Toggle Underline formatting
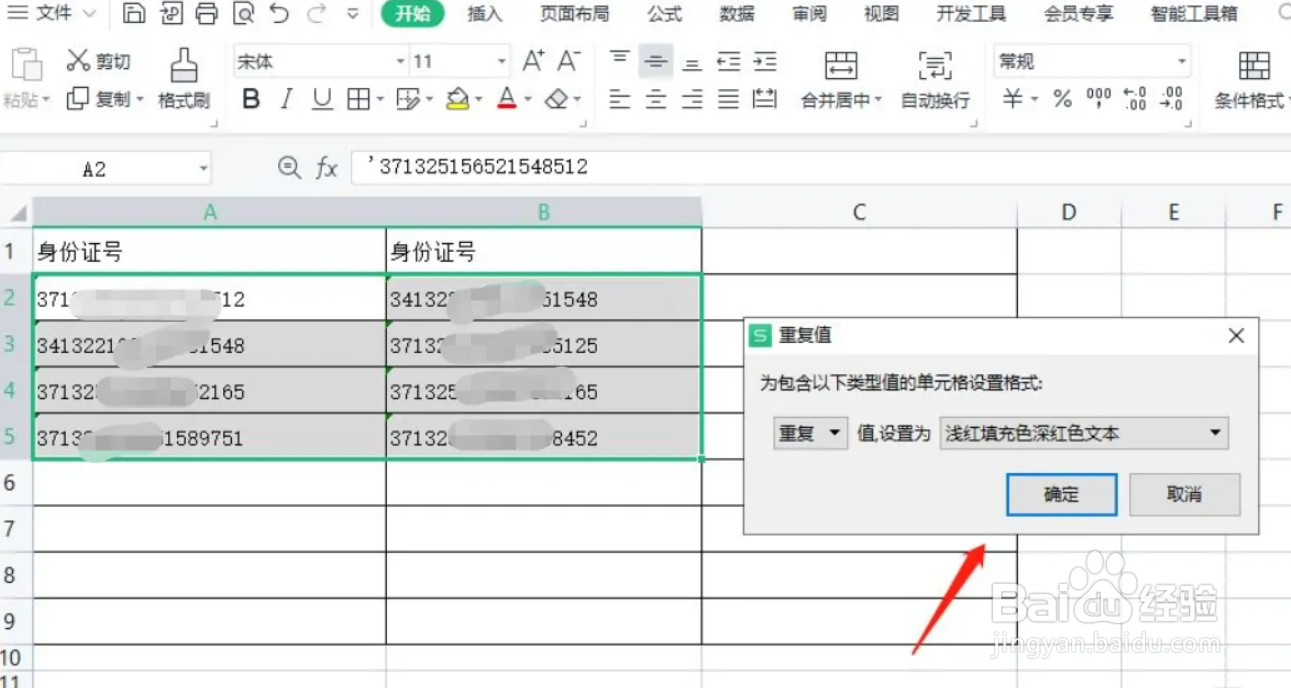The width and height of the screenshot is (1291, 688). coord(322,99)
